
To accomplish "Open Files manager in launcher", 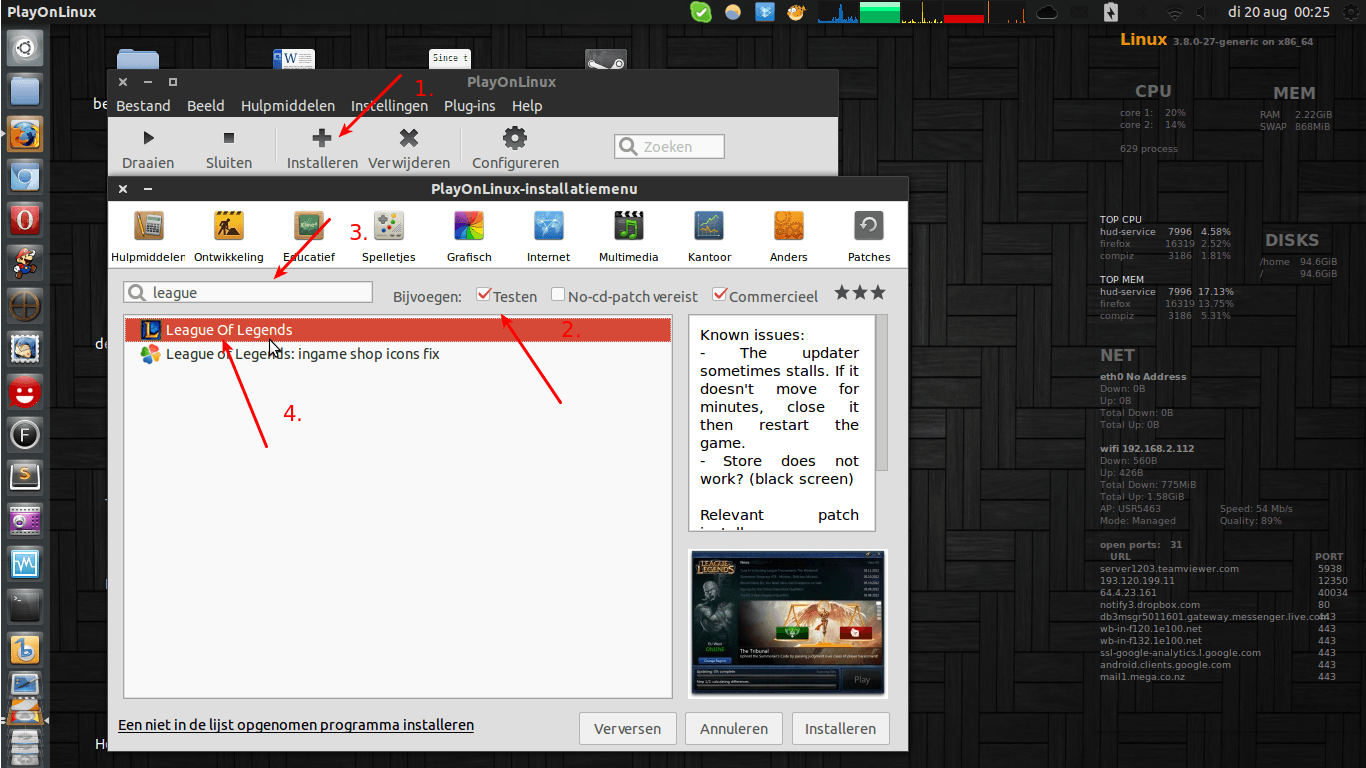I will click(x=25, y=91).
